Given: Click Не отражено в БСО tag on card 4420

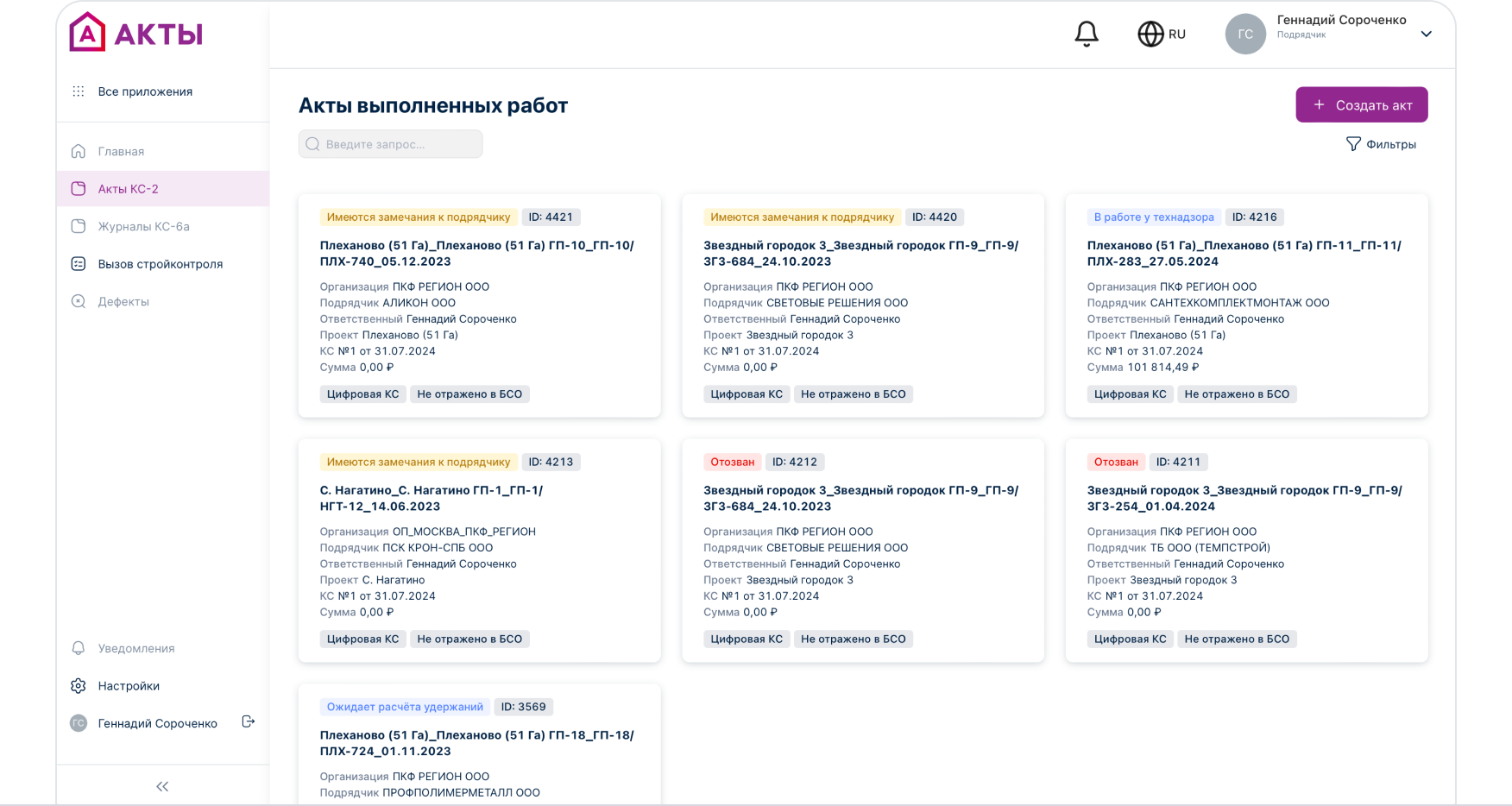Looking at the screenshot, I should point(854,394).
